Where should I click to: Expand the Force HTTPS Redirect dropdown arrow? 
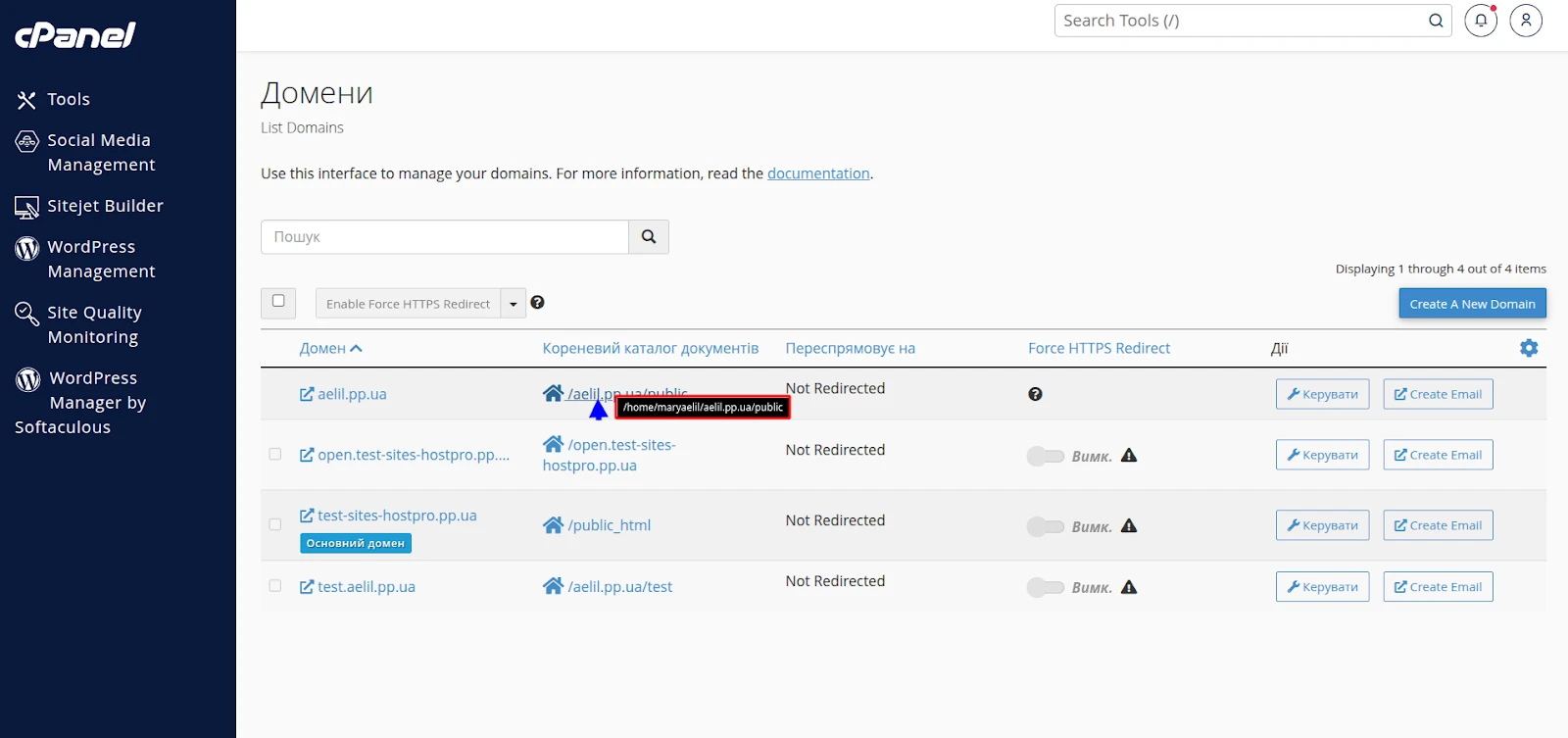[514, 304]
